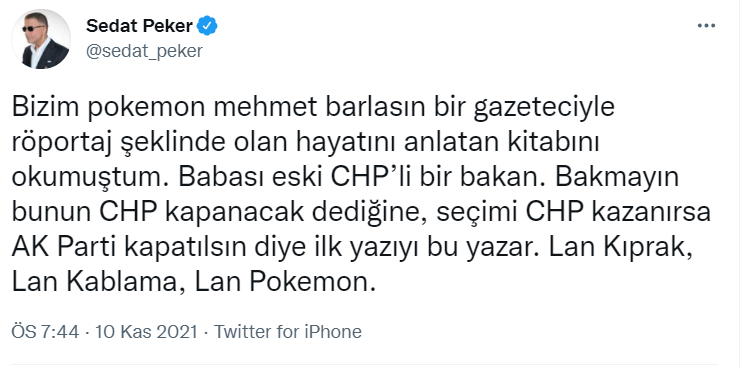Screen dimensions: 749x367
Task: Open Sedat Peker's profile picture
Action: 41,39
